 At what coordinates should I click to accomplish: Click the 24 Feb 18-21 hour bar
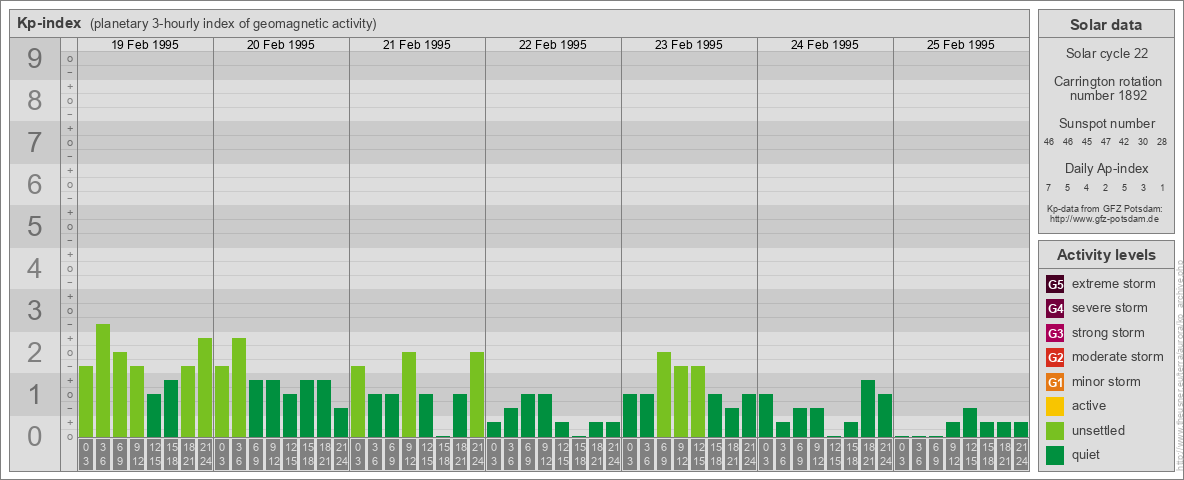click(x=868, y=408)
